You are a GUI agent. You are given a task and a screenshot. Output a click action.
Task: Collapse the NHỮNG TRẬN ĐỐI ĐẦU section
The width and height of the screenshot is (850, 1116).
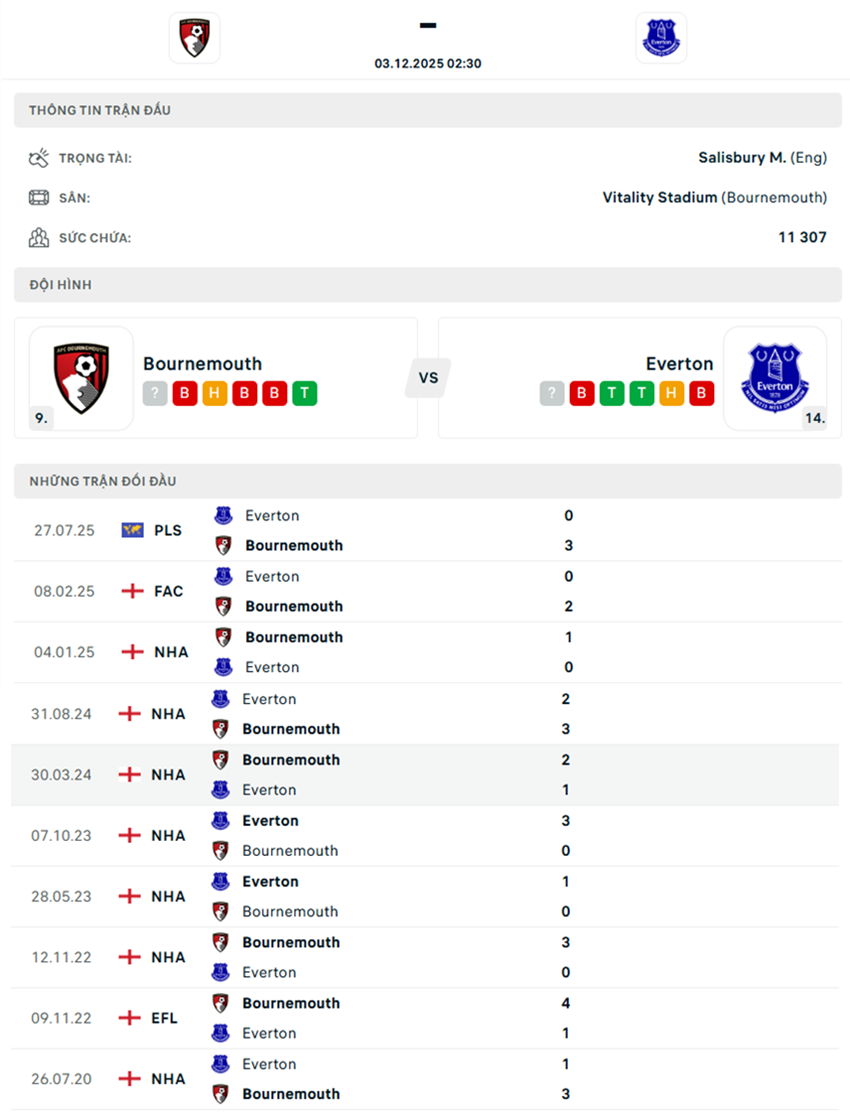pyautogui.click(x=425, y=480)
